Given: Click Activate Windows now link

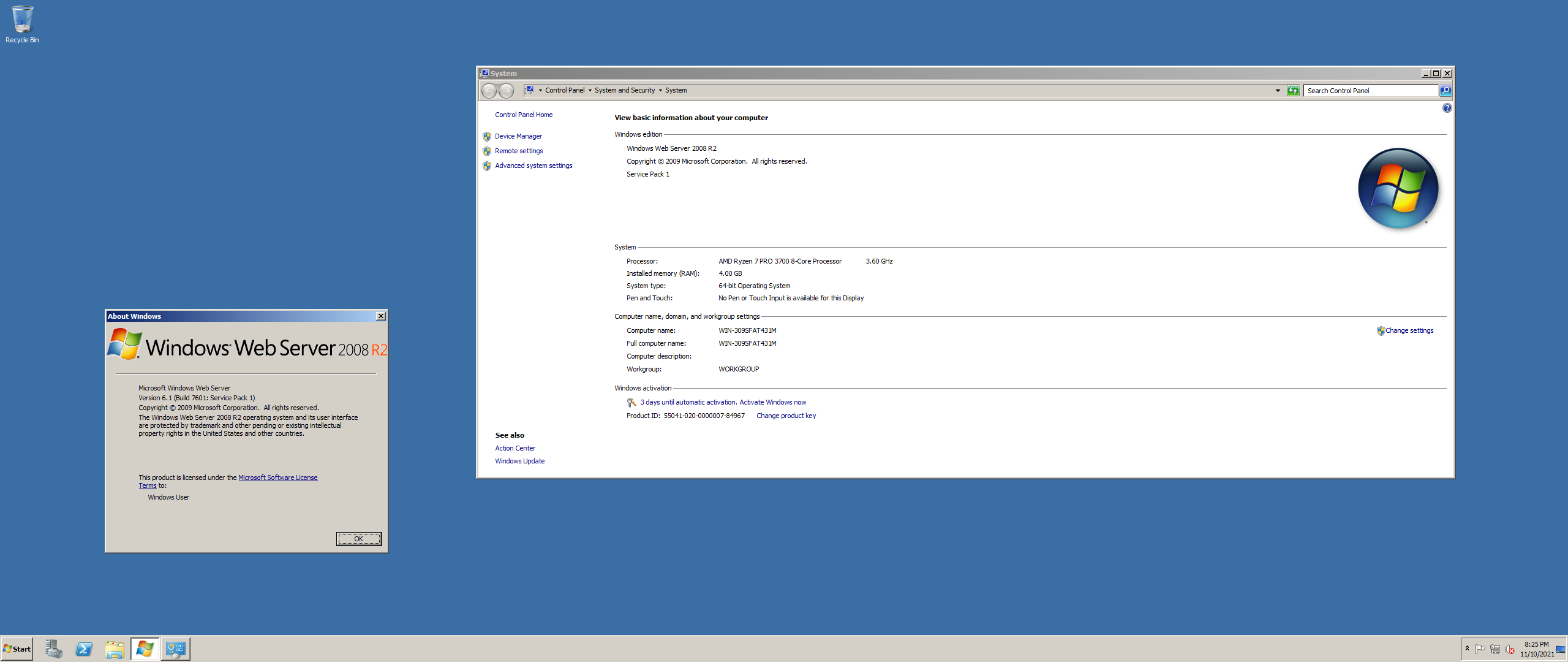Looking at the screenshot, I should [772, 402].
